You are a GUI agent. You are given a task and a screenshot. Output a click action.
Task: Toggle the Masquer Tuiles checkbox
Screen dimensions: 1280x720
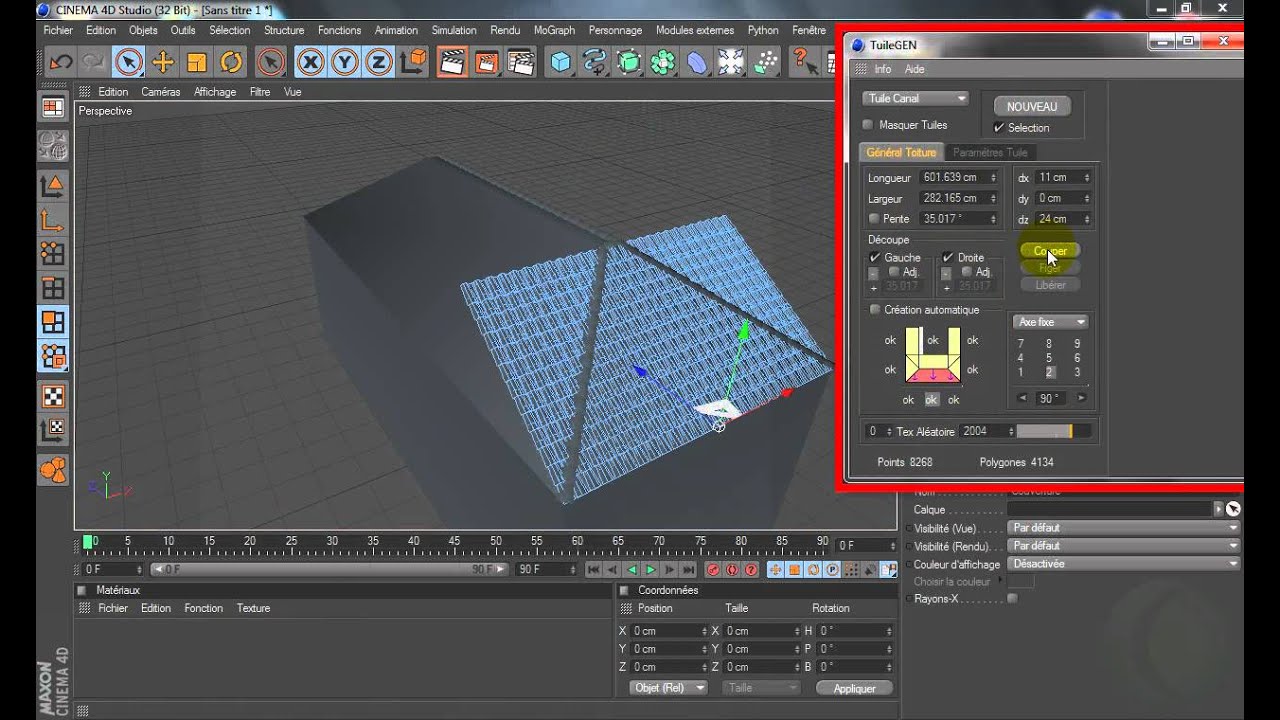(868, 125)
